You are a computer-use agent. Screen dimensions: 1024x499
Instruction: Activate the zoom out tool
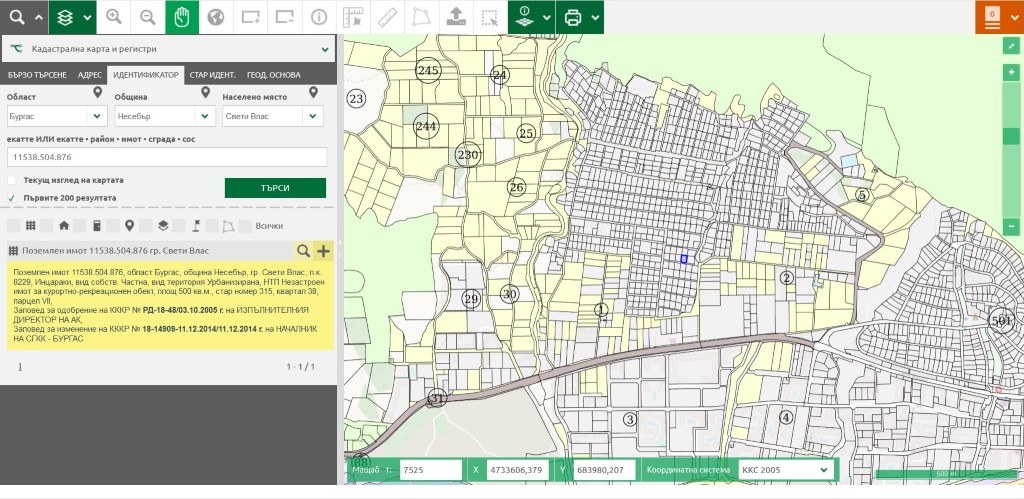click(147, 17)
